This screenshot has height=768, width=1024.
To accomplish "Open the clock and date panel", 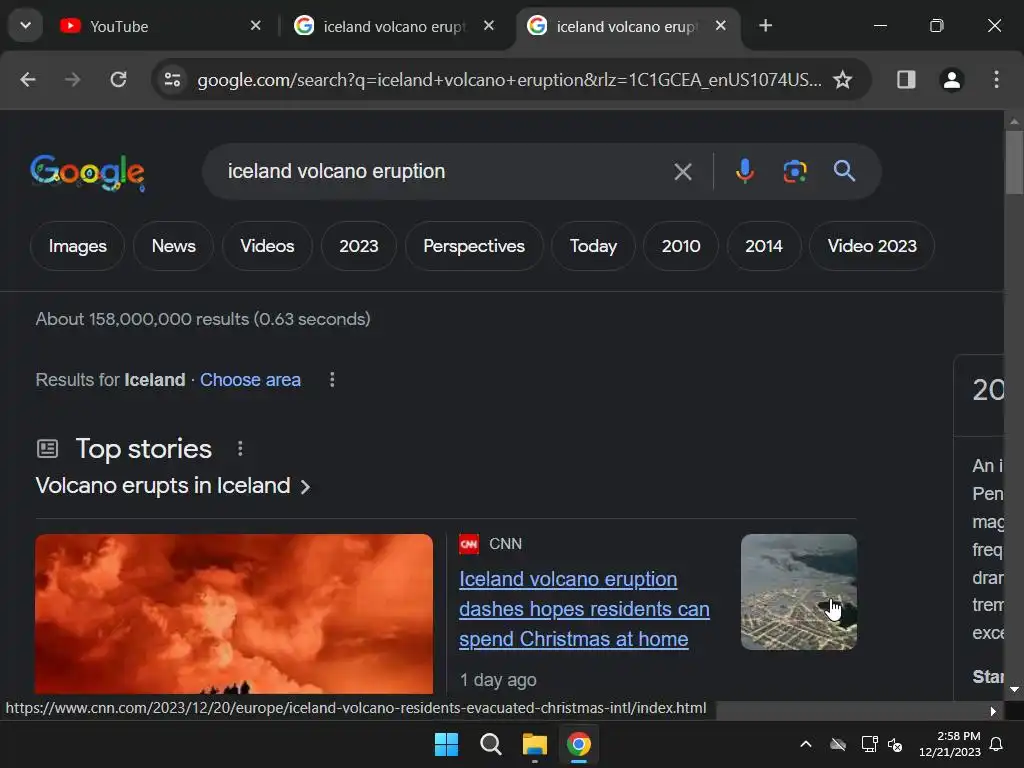I will click(950, 744).
